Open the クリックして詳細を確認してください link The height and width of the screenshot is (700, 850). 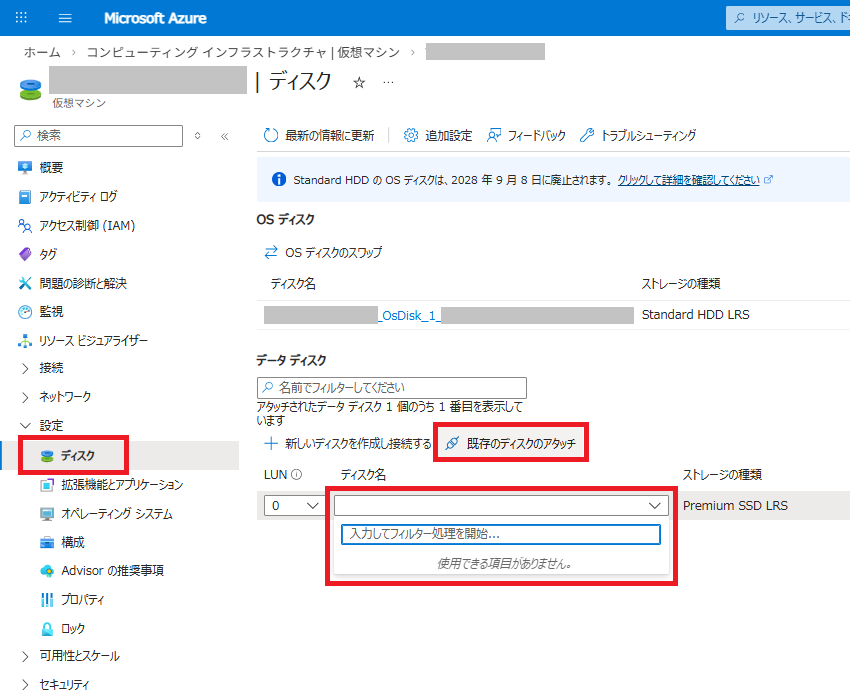click(688, 180)
